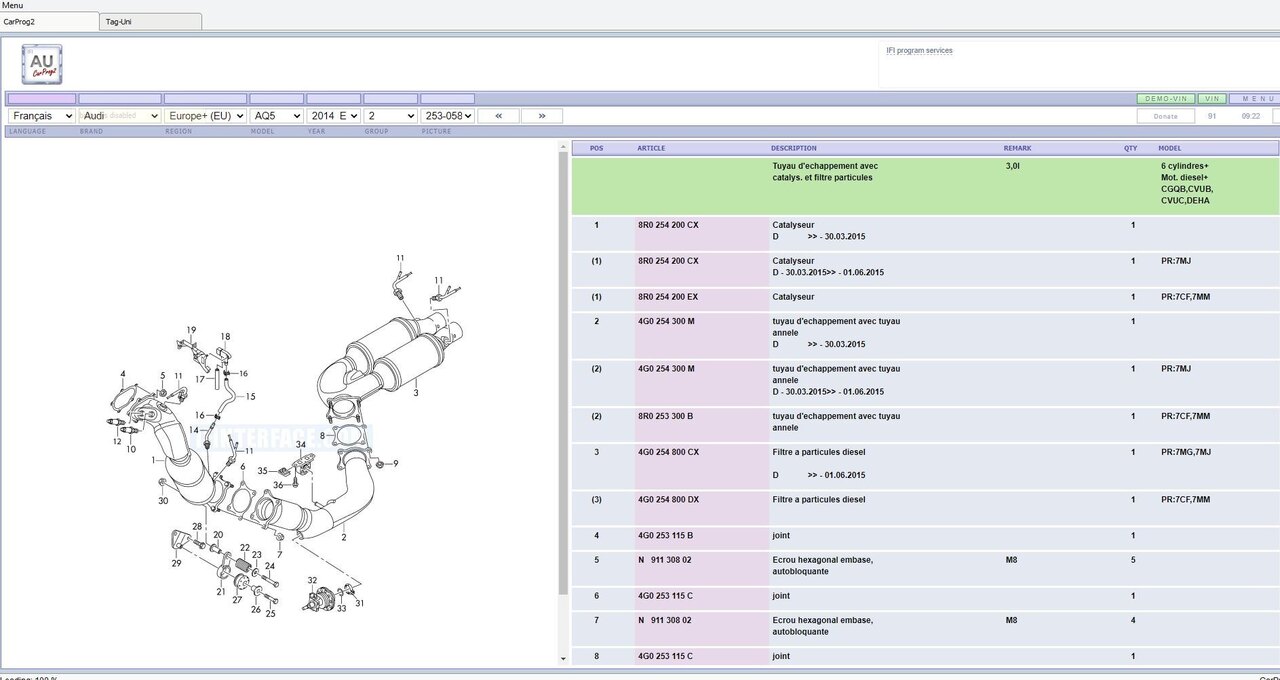Click the AU CarProg2 logo icon

pyautogui.click(x=42, y=65)
